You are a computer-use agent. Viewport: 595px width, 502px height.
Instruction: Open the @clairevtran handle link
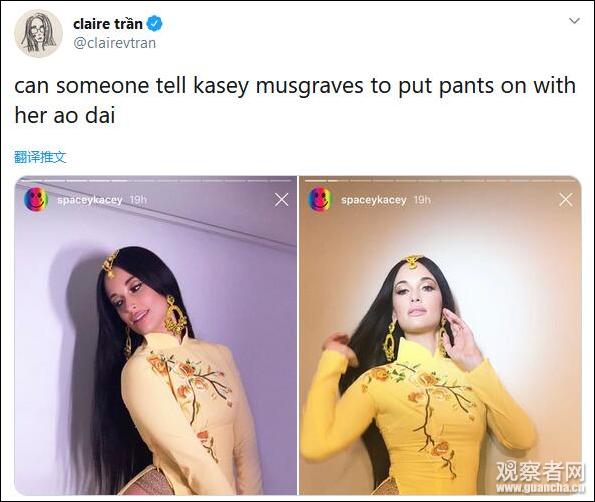(x=114, y=43)
